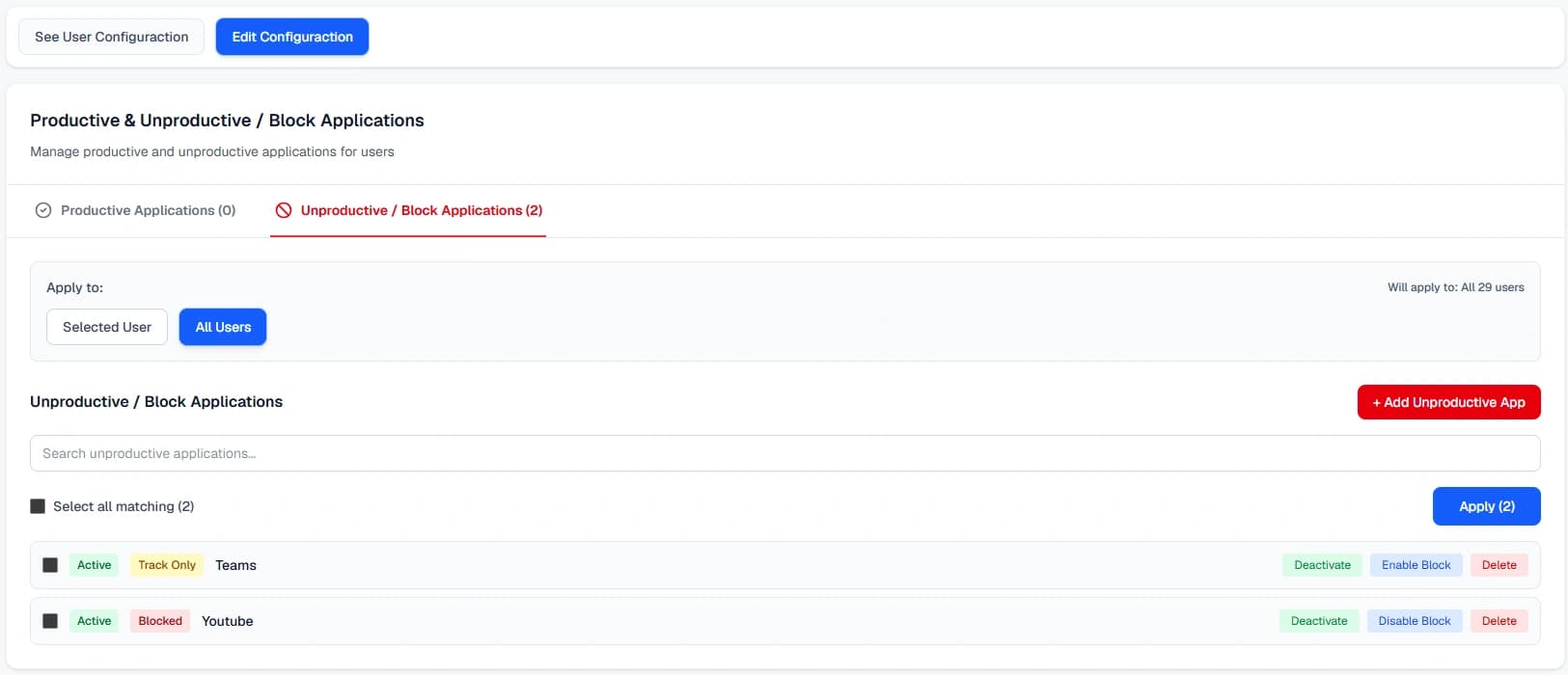Check the Youtube row checkbox

[x=50, y=621]
